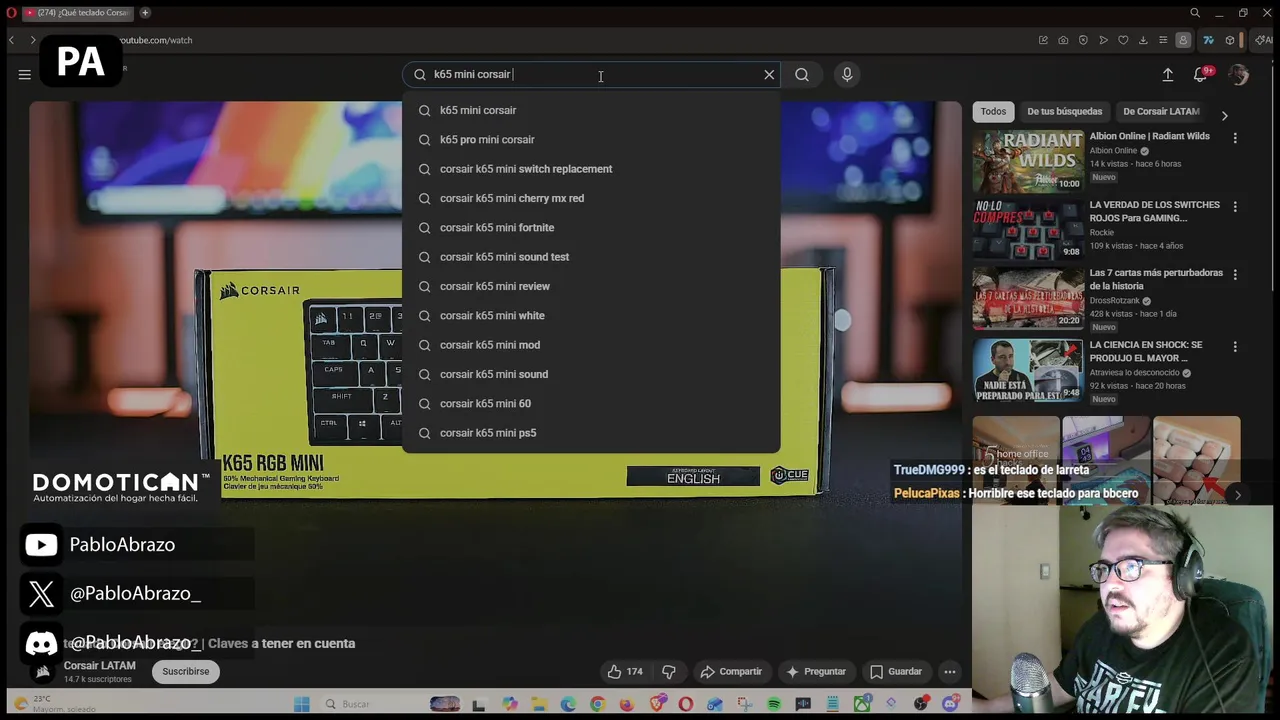Click the magnifier search button beside the search box
The width and height of the screenshot is (1280, 720).
(802, 74)
